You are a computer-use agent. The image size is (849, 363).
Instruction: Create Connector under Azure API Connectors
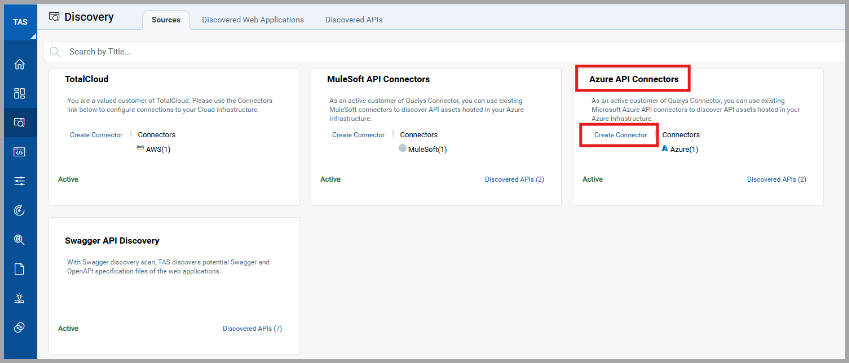pyautogui.click(x=621, y=135)
